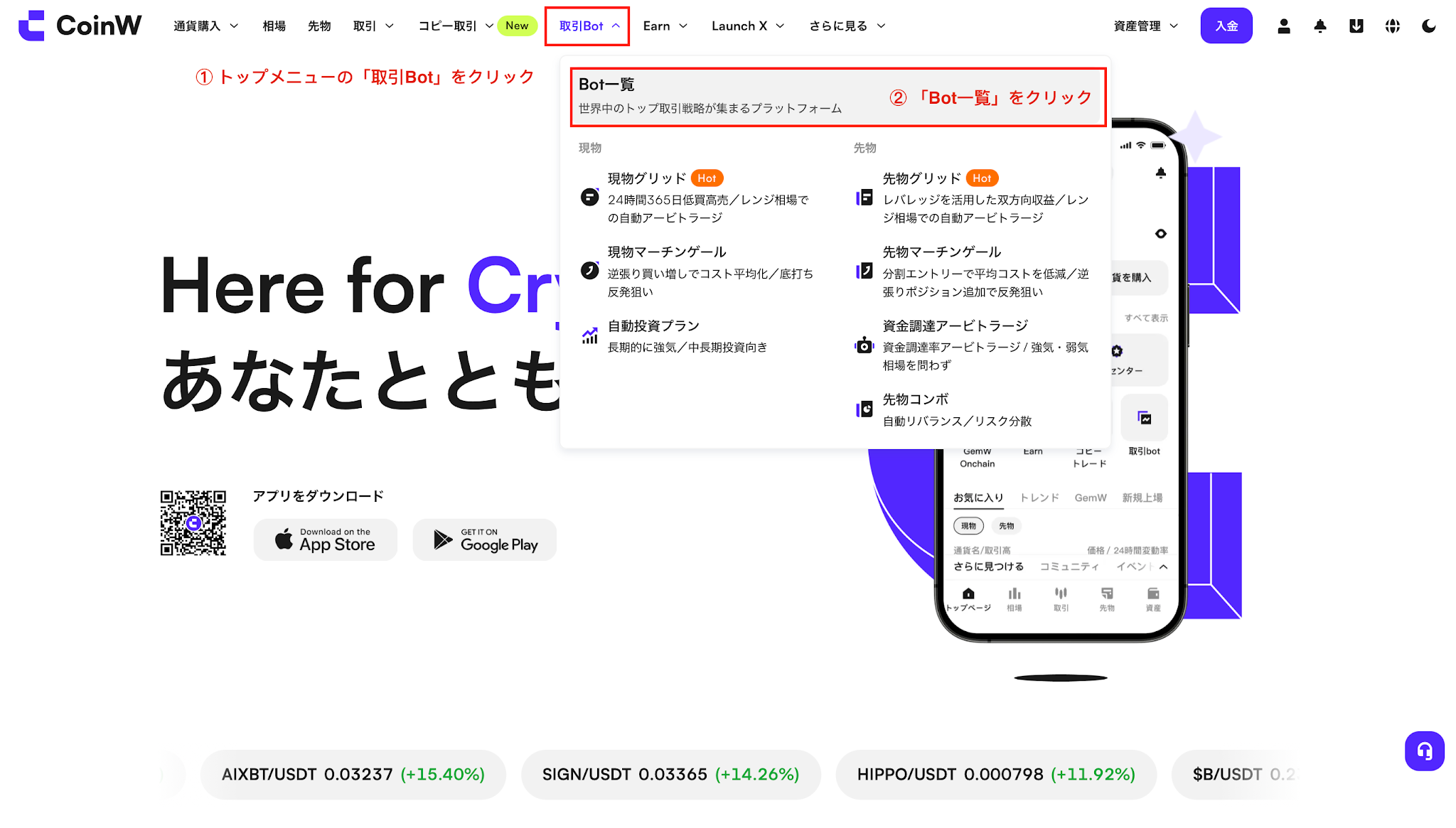1456x828 pixels.
Task: Expand the 取引 dropdown menu
Action: 373,26
